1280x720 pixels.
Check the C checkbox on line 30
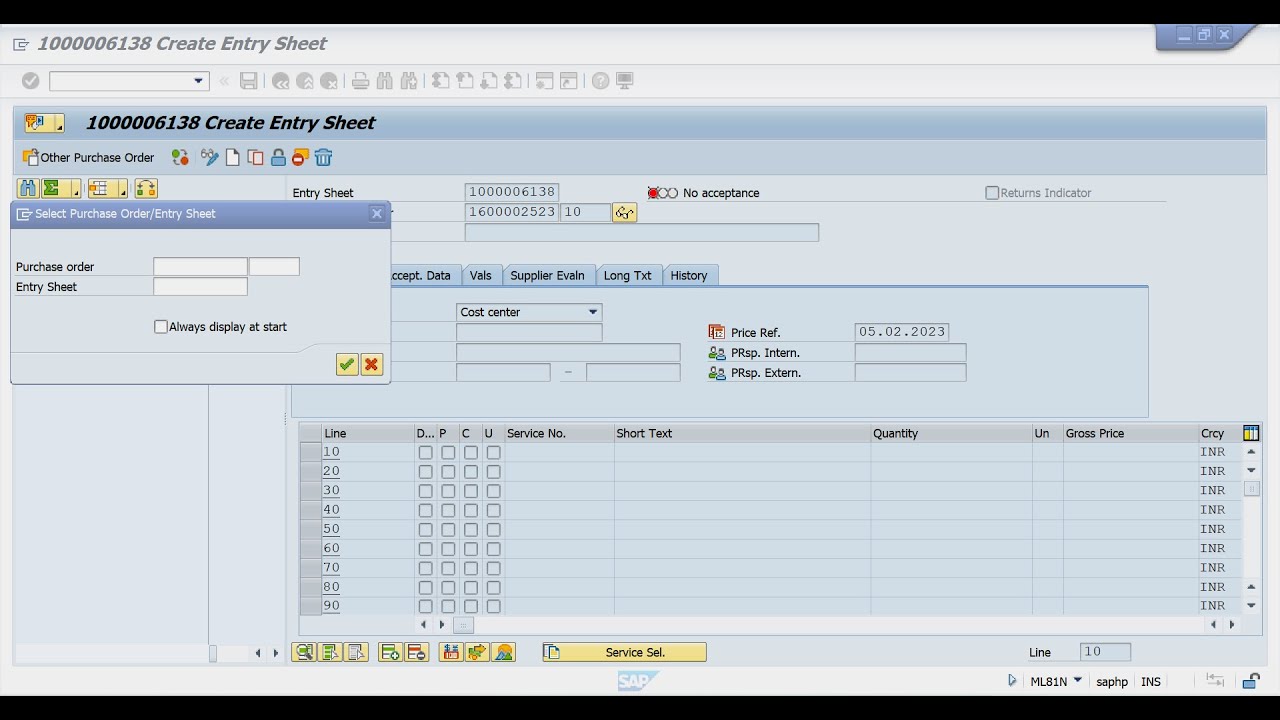click(x=471, y=491)
